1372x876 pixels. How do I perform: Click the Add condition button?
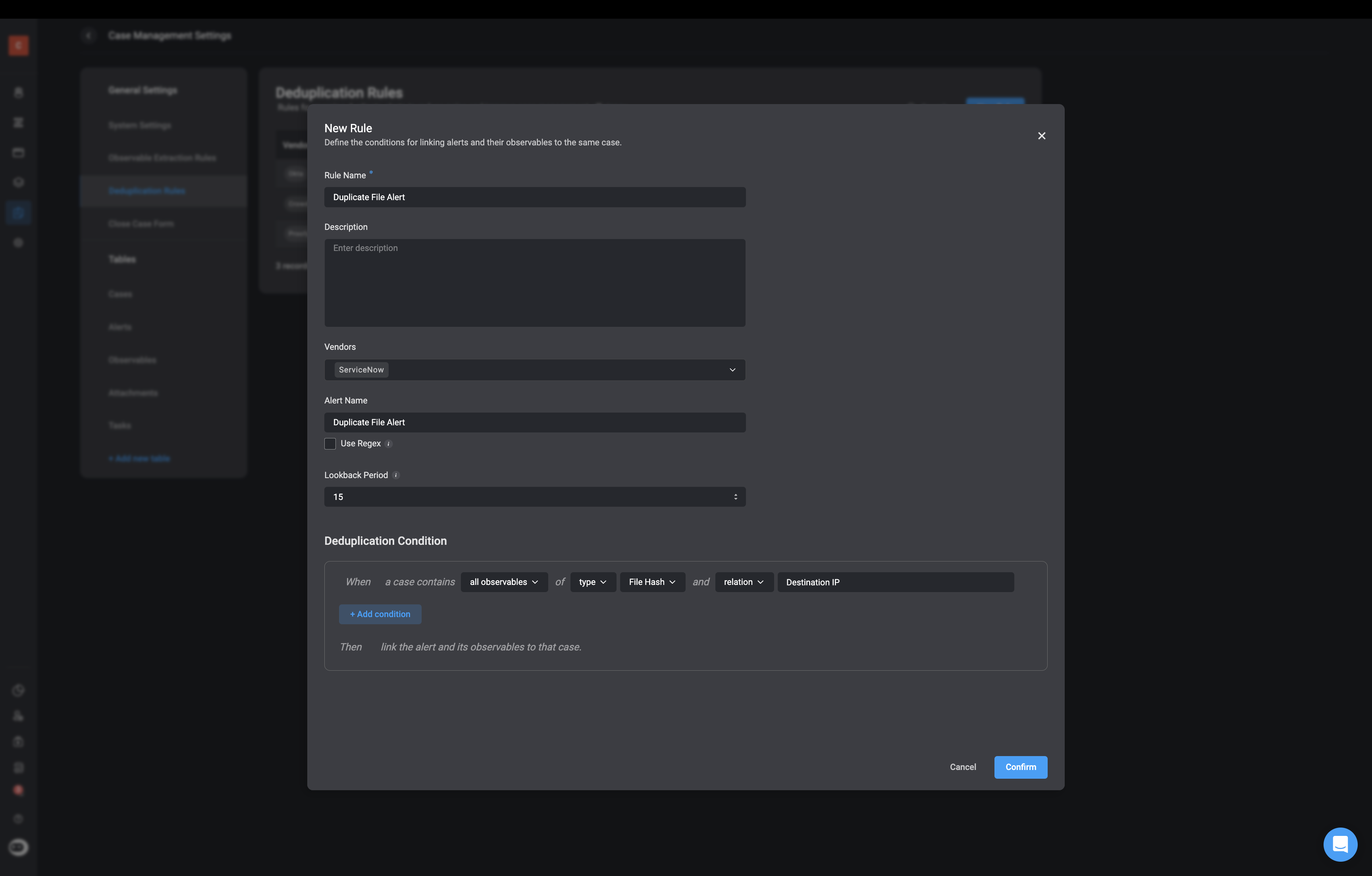pyautogui.click(x=380, y=614)
